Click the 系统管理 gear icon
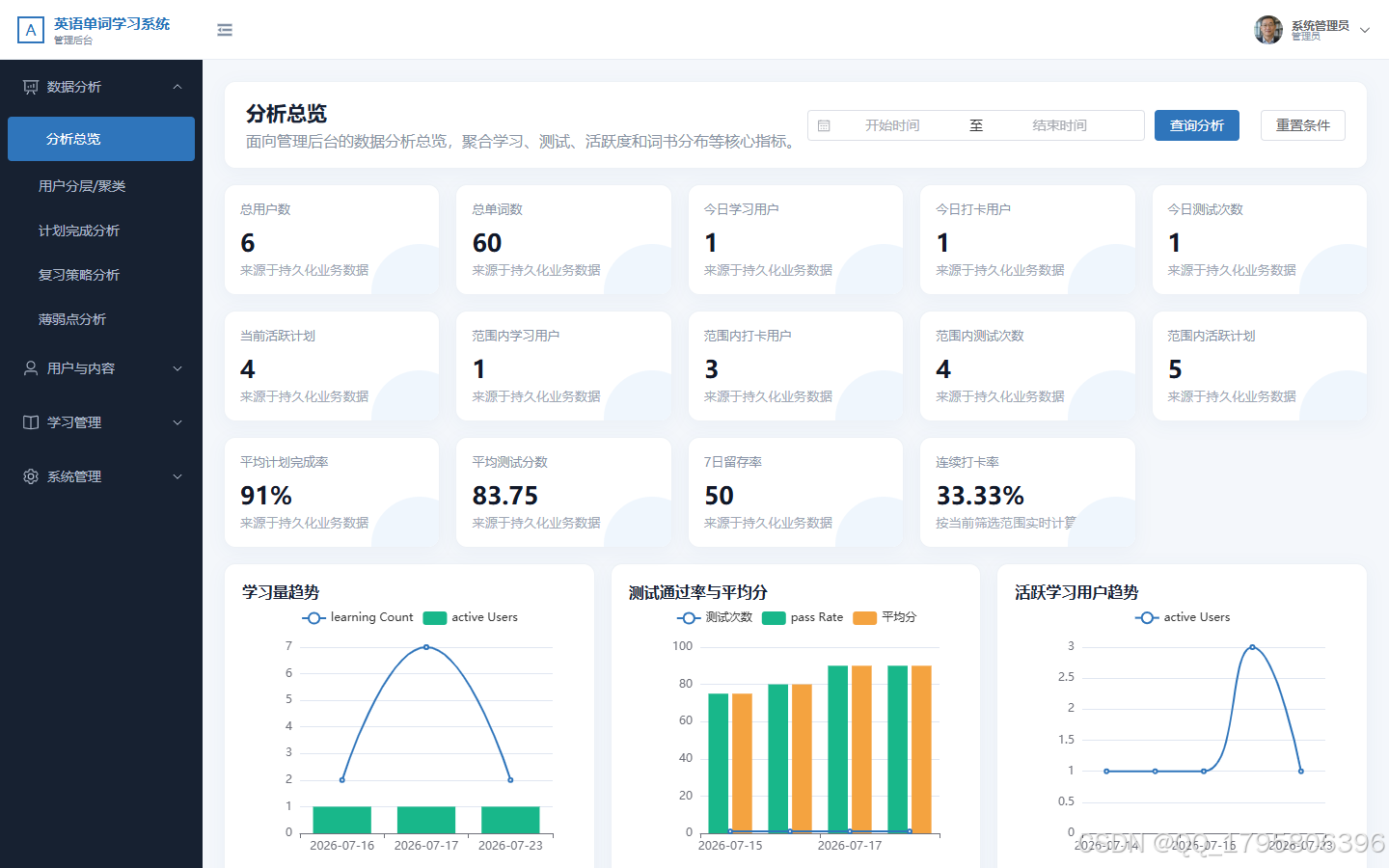 pyautogui.click(x=31, y=476)
